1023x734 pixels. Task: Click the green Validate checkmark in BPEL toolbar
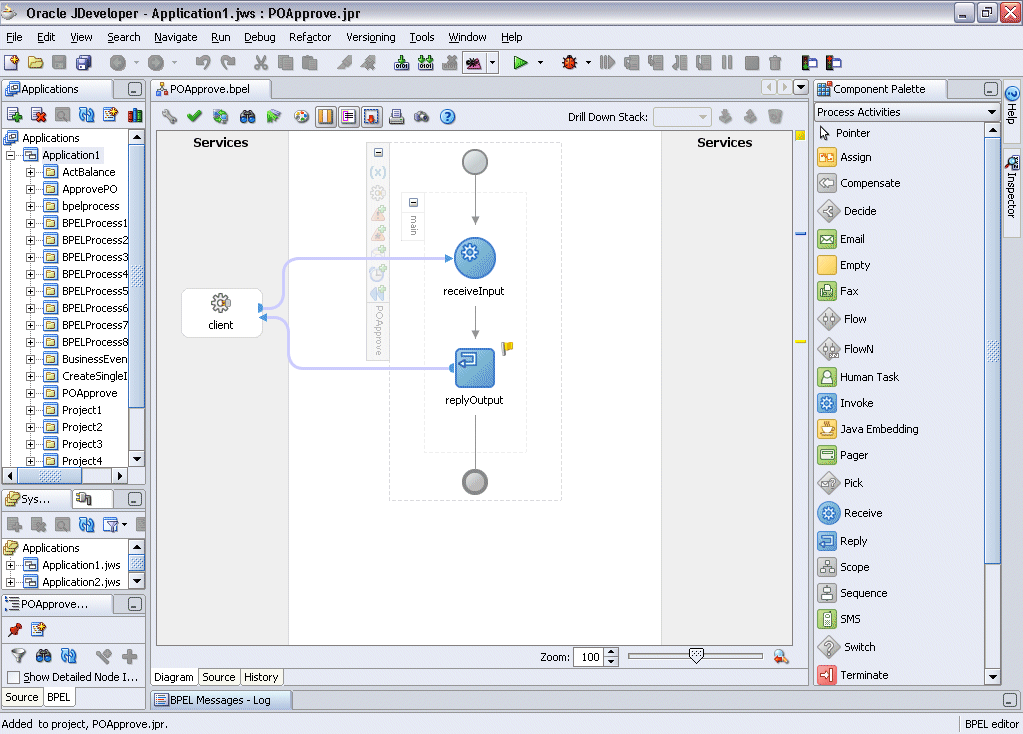click(x=194, y=117)
